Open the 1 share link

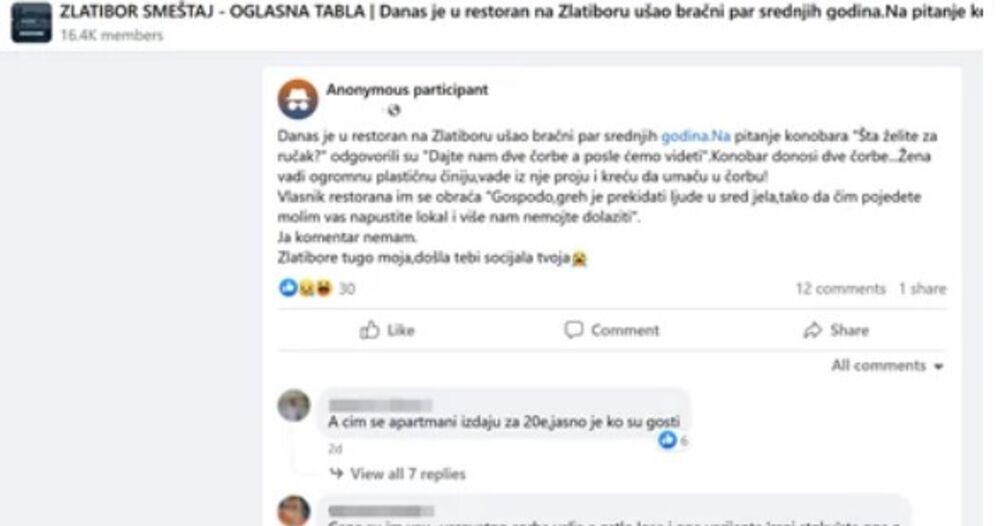[922, 289]
